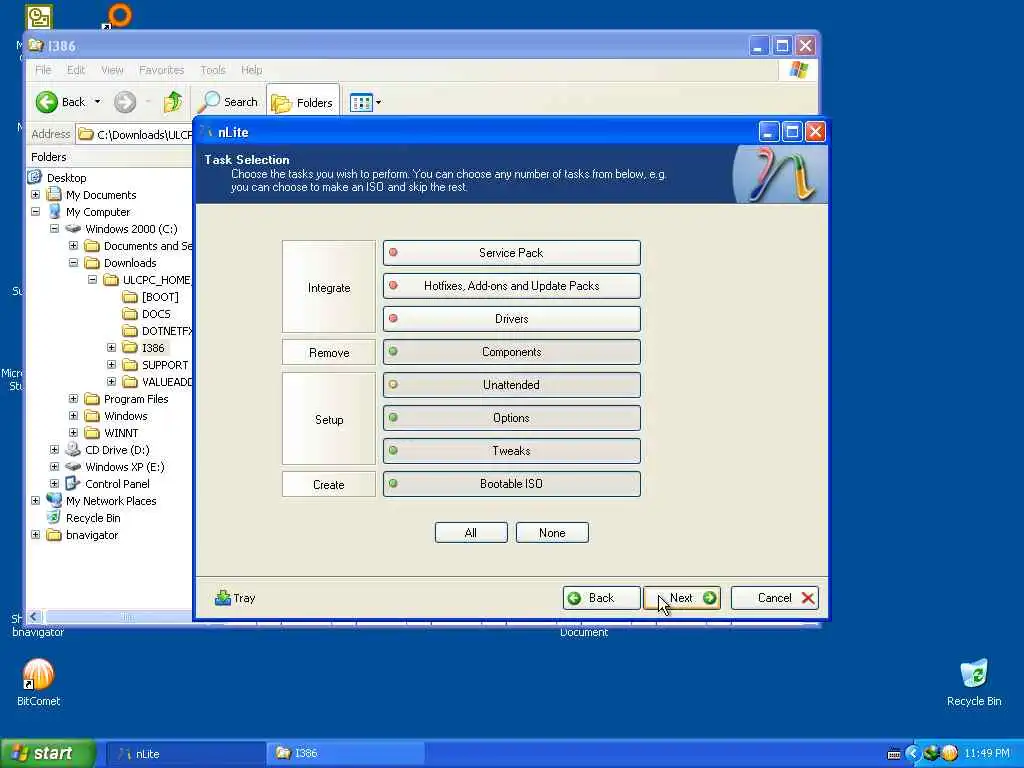
Task: Select the VALUEADD folder icon
Action: [130, 381]
